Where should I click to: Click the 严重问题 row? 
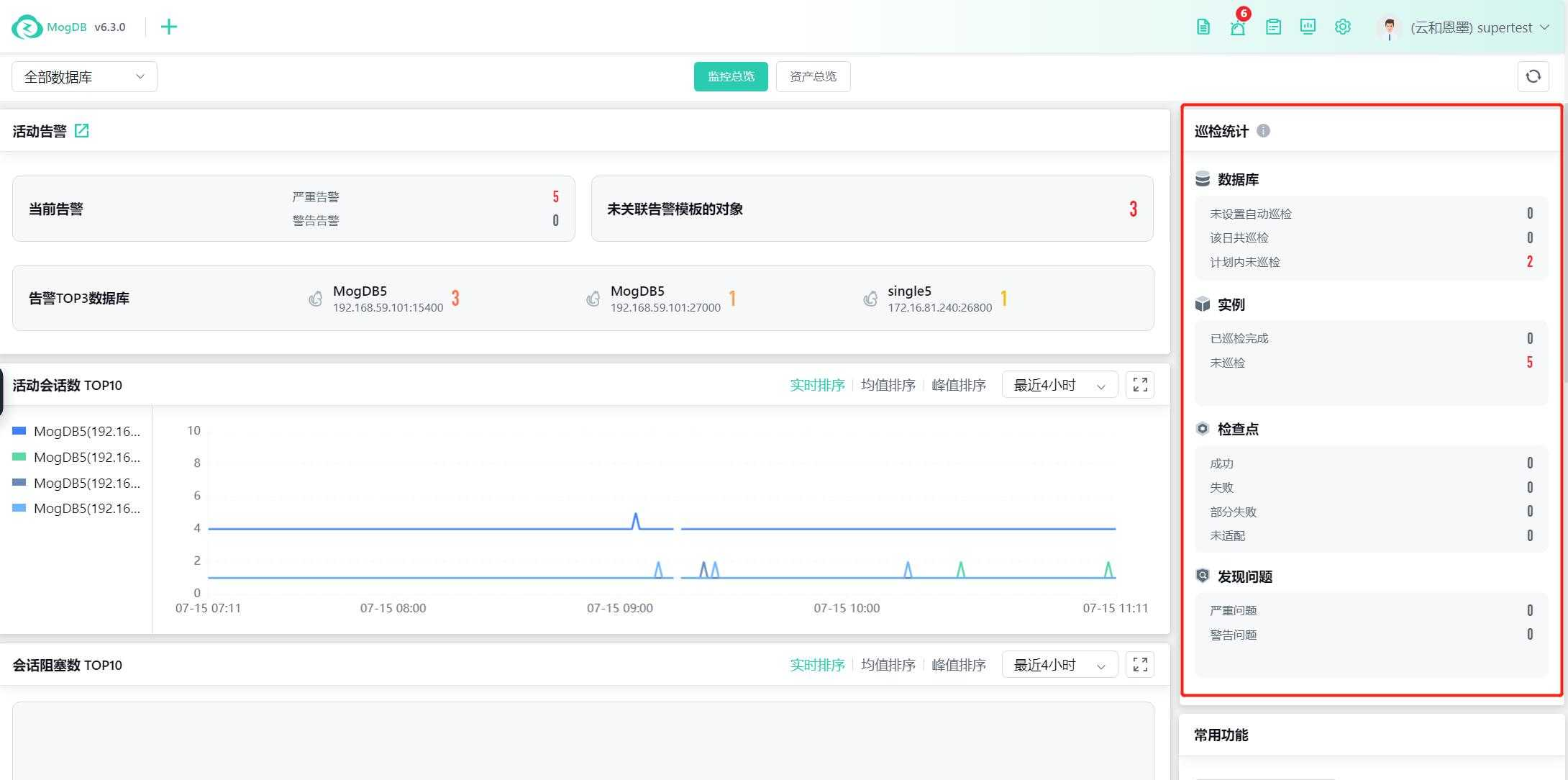click(1371, 610)
